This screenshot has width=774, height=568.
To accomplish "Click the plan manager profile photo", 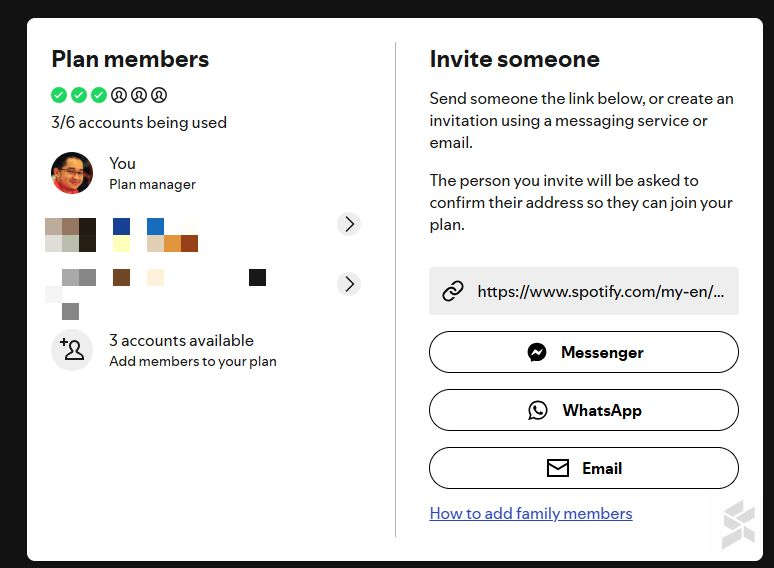I will [x=72, y=173].
